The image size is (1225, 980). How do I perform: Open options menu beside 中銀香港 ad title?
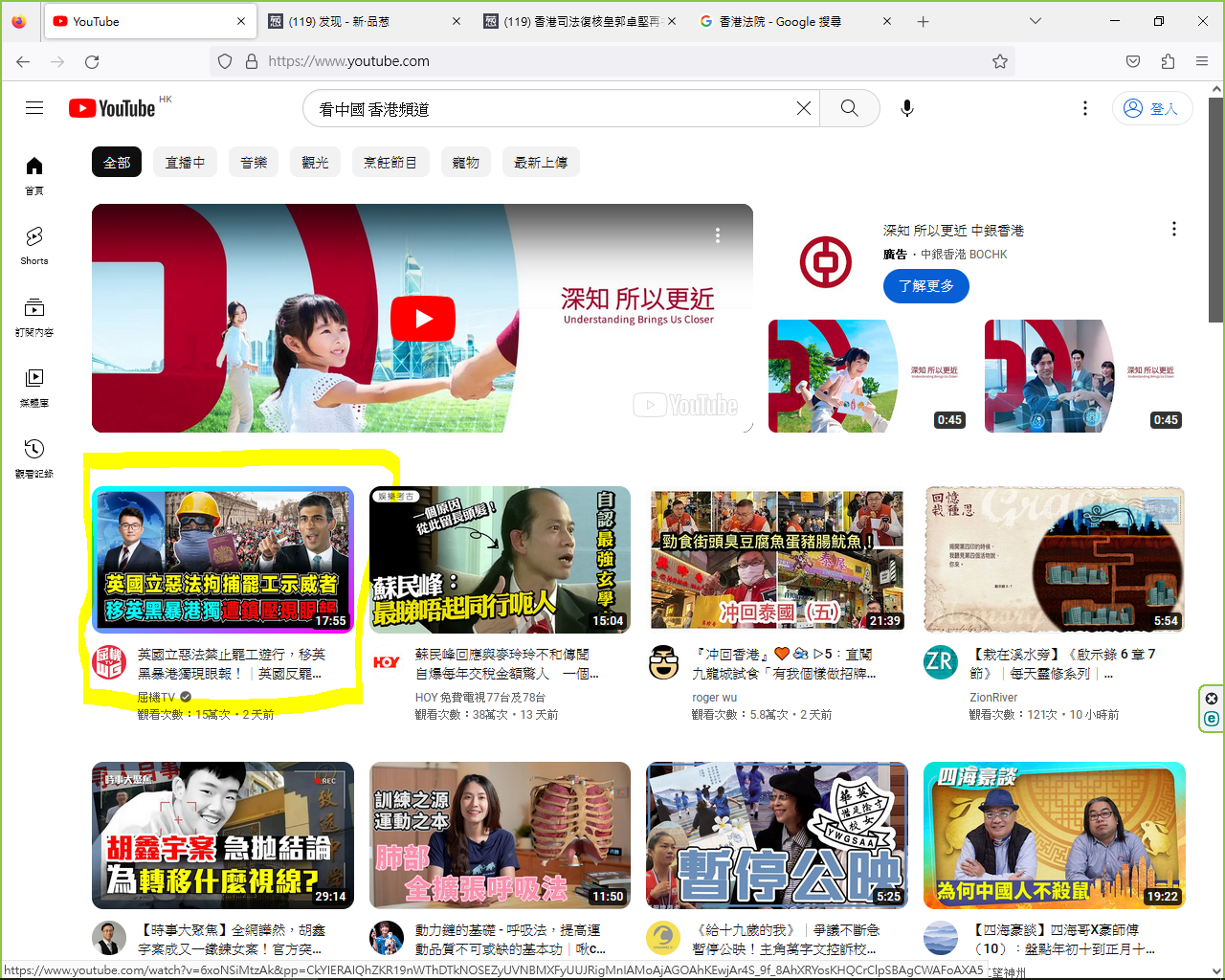1174,229
